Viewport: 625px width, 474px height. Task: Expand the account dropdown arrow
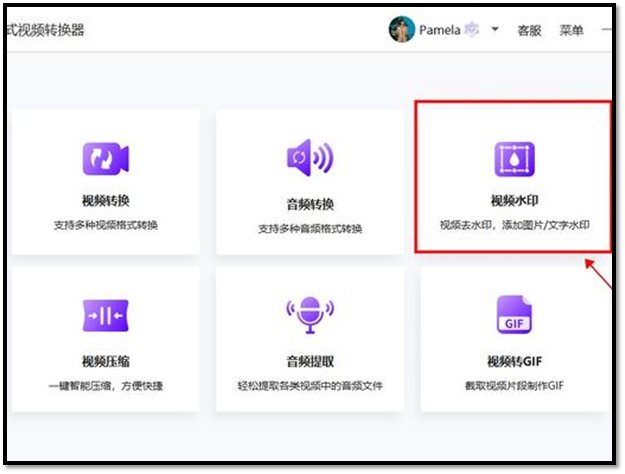coord(495,29)
